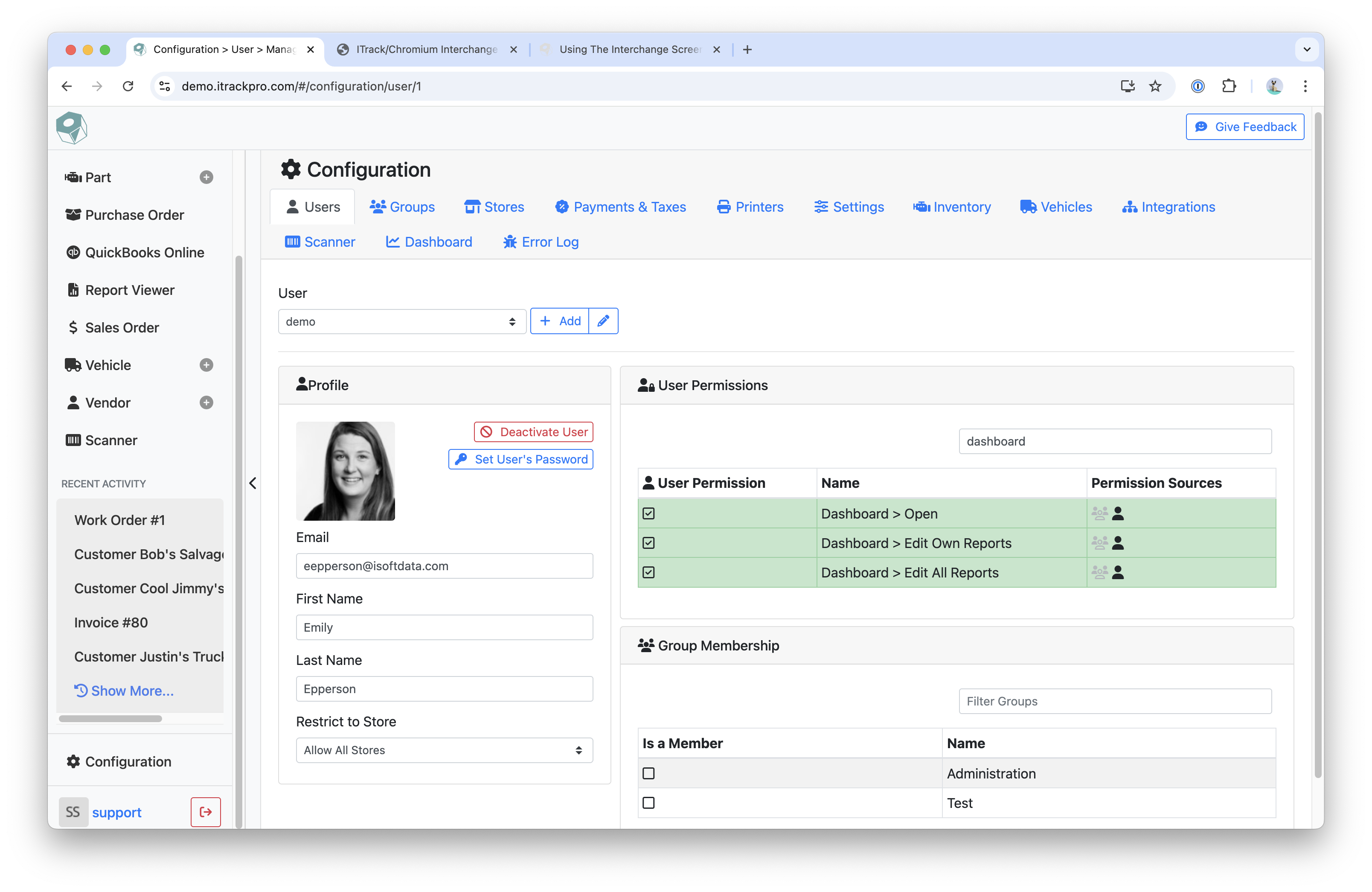Open the Error Log tab
The height and width of the screenshot is (892, 1372).
point(541,242)
